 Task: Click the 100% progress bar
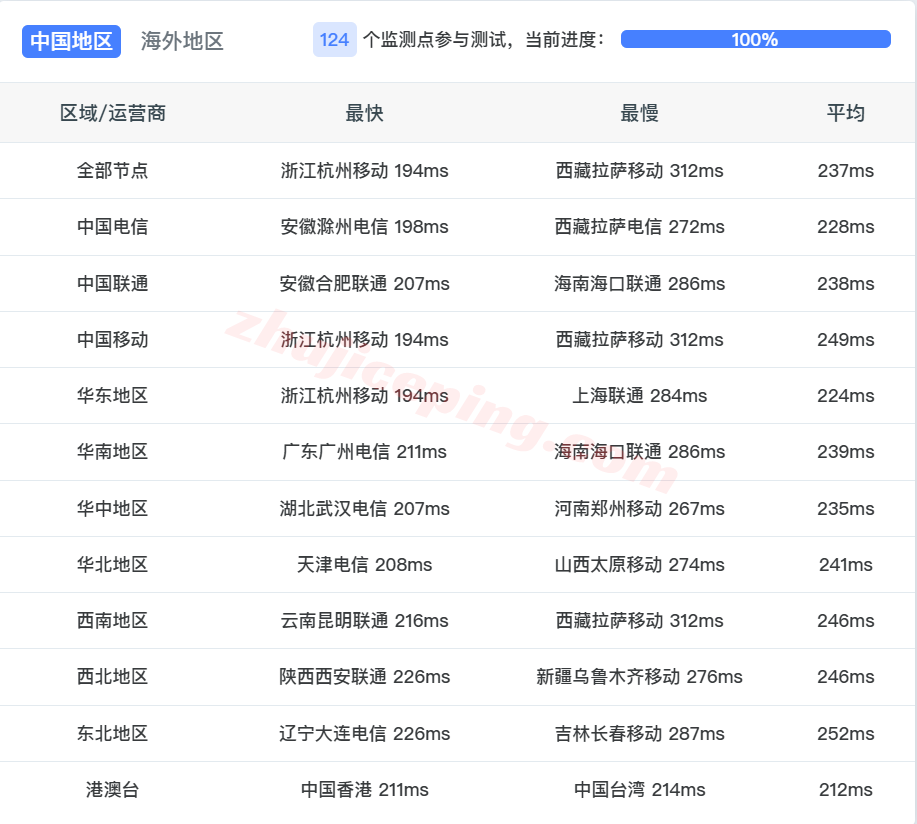pos(755,39)
